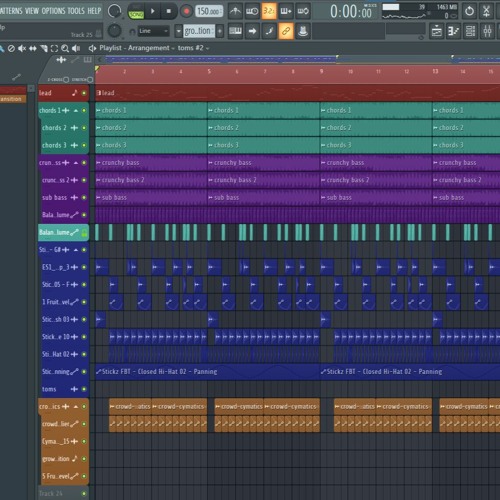Select the Playback speaker tool
Image resolution: width=500 pixels, height=500 pixels.
point(76,49)
